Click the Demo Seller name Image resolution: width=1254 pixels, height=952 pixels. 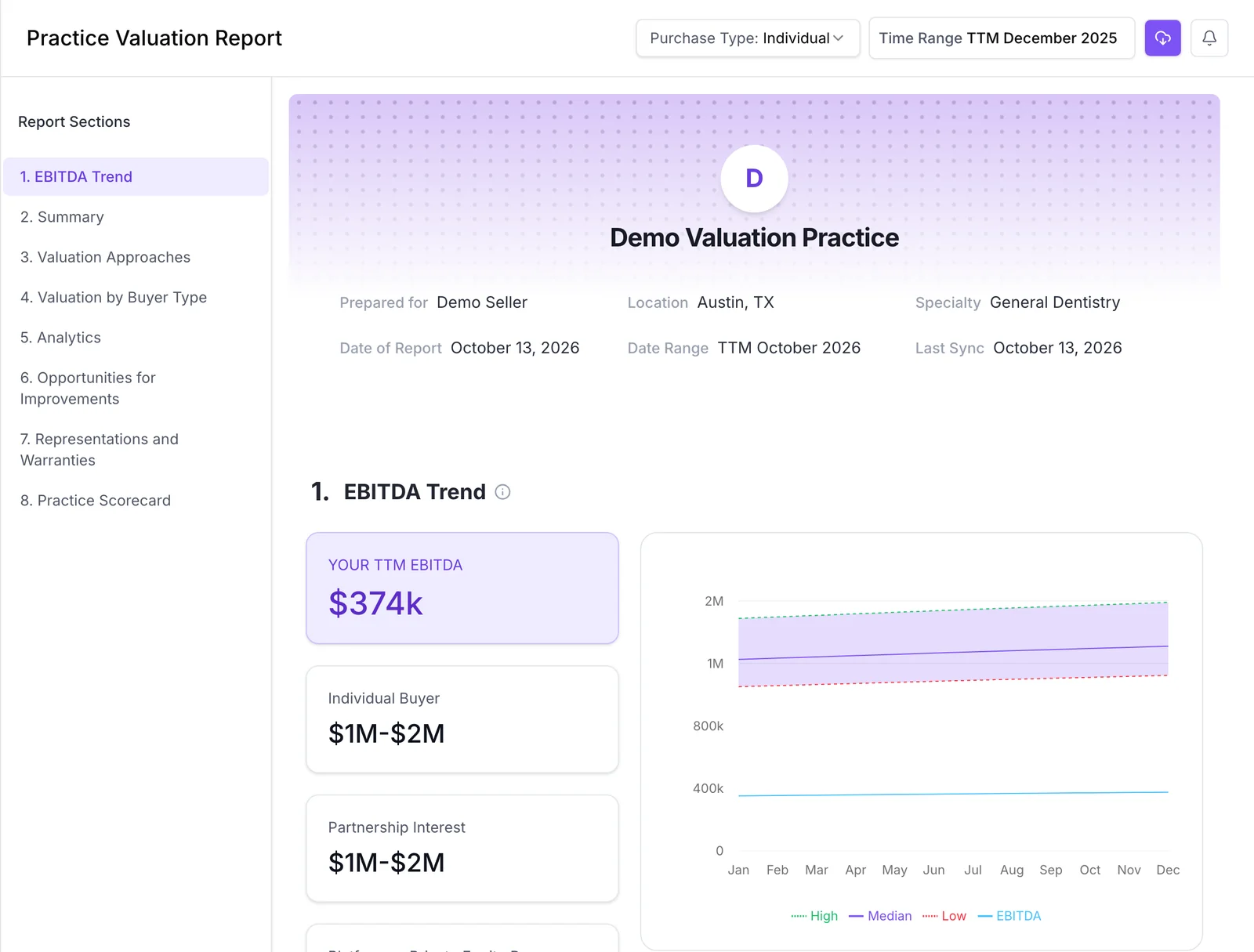click(482, 302)
